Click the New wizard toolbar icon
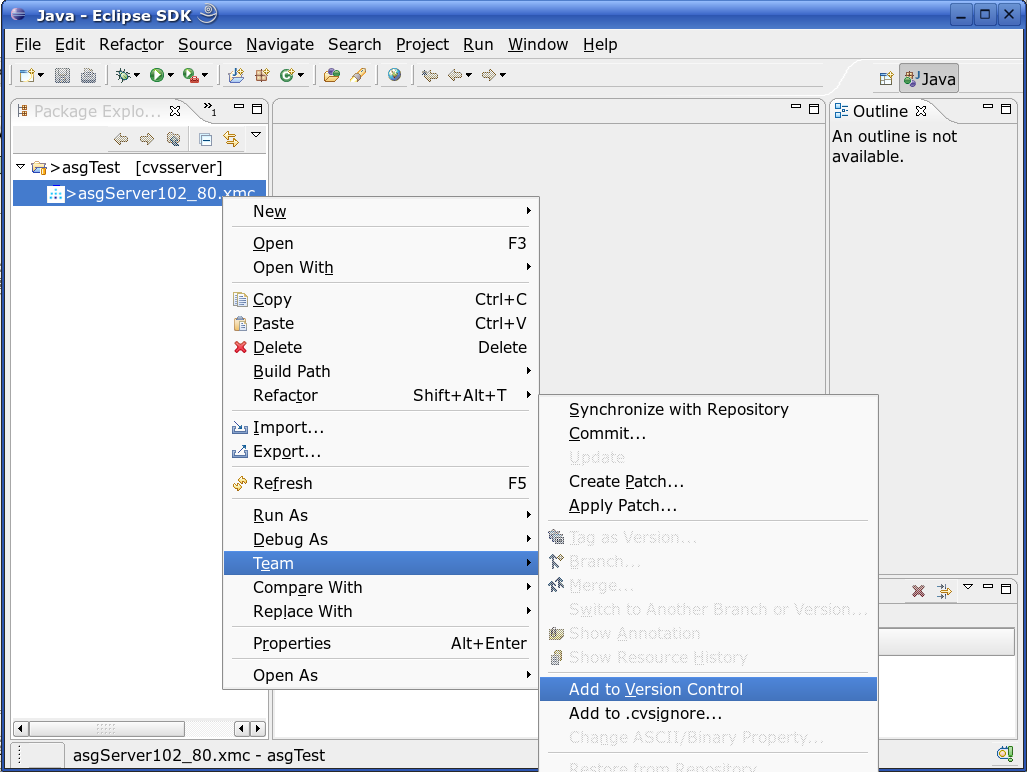 [x=27, y=75]
